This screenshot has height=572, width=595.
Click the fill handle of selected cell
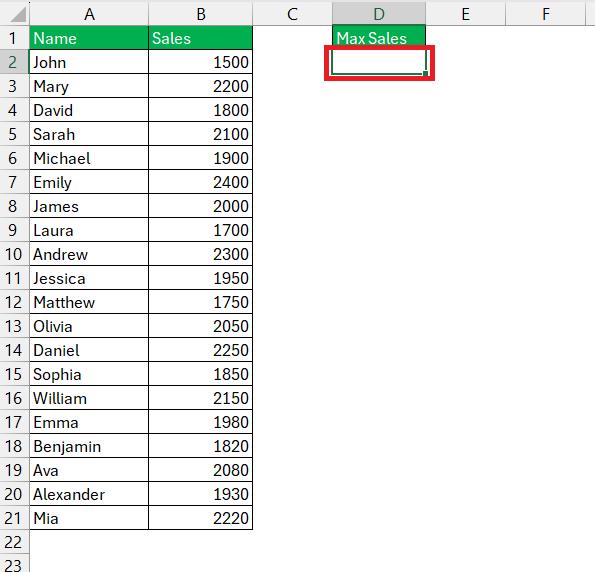[x=425, y=74]
